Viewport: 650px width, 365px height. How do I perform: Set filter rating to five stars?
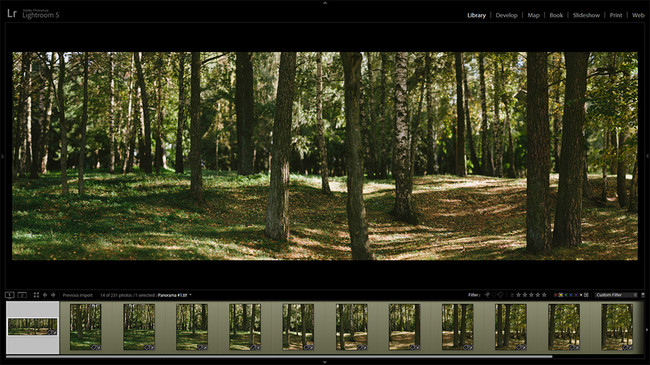pyautogui.click(x=544, y=295)
